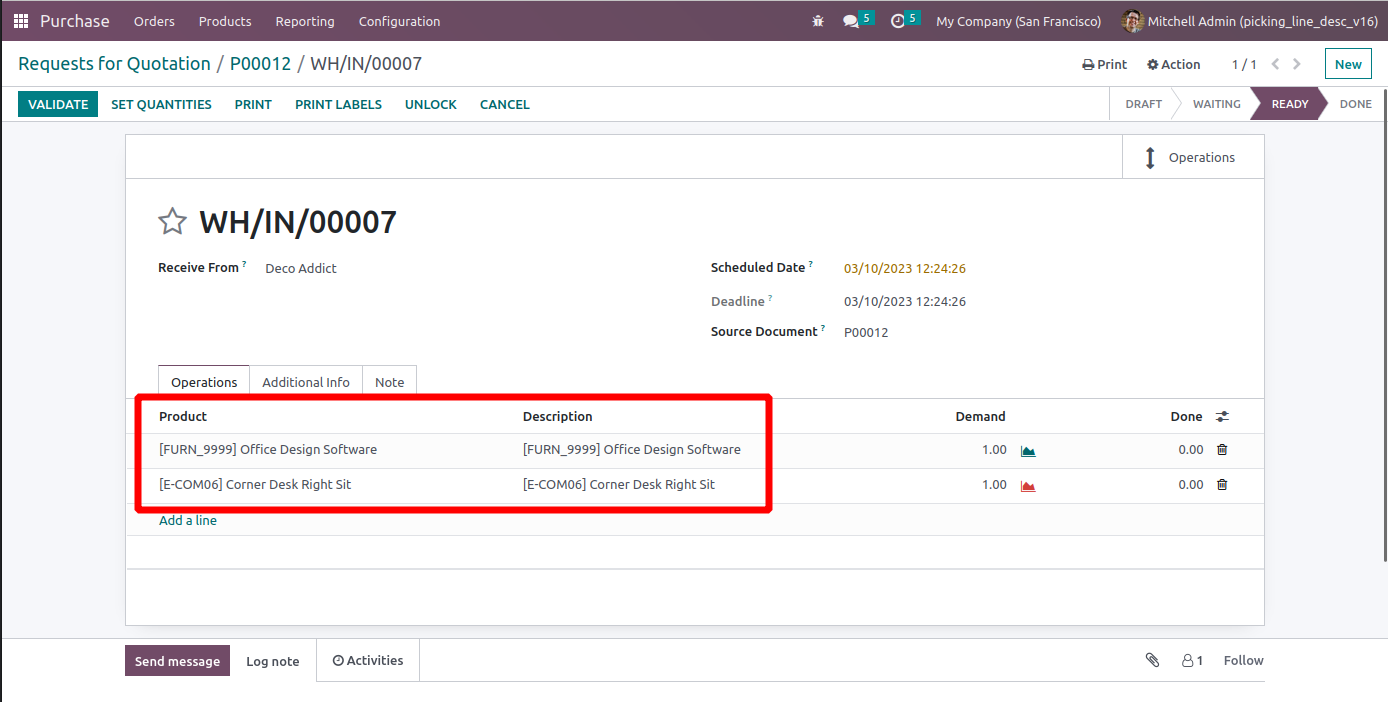Click Send message button
Viewport: 1388px width, 702px height.
click(x=177, y=661)
